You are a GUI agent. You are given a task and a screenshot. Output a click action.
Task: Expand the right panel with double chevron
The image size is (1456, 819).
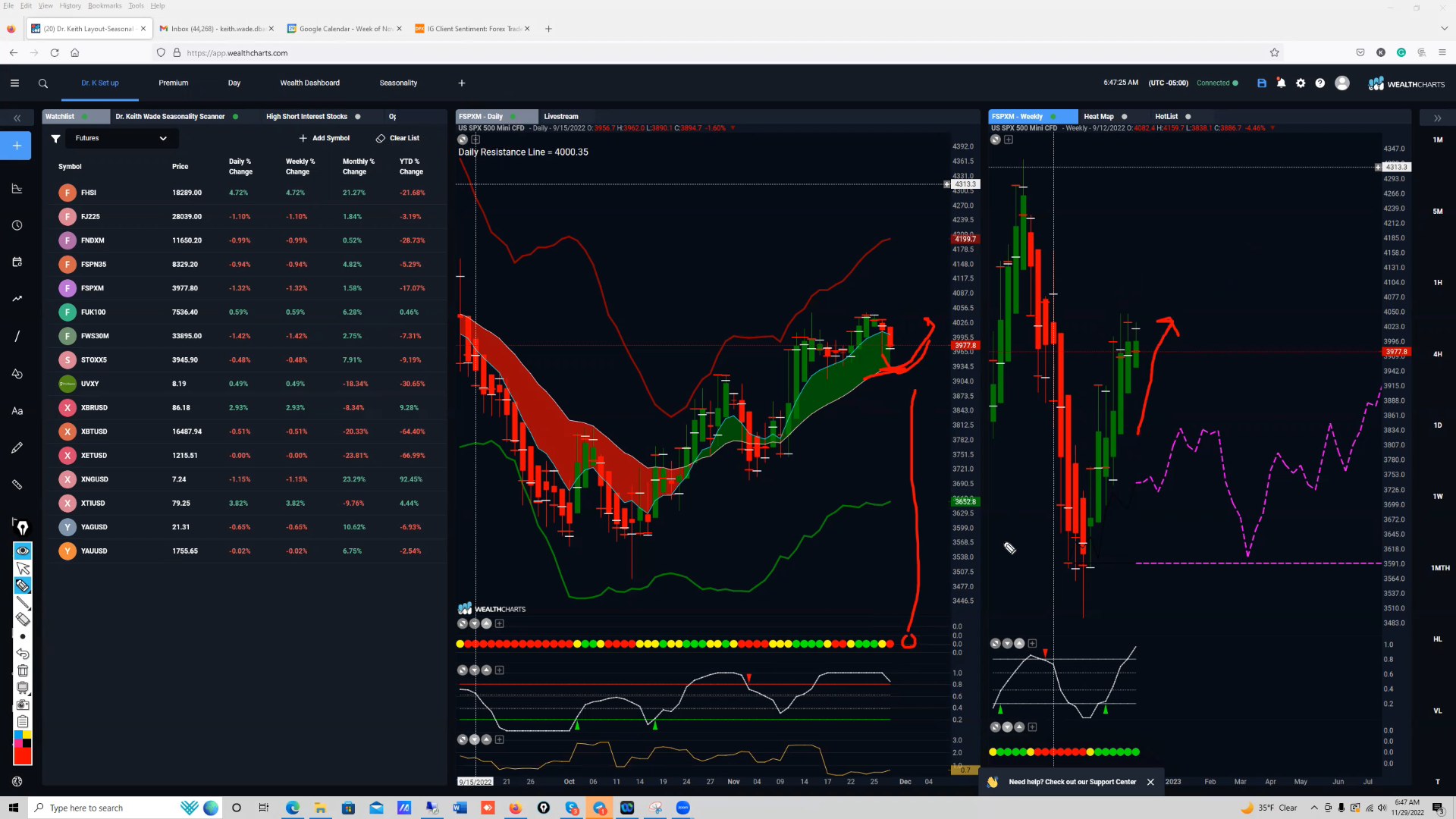click(1437, 118)
